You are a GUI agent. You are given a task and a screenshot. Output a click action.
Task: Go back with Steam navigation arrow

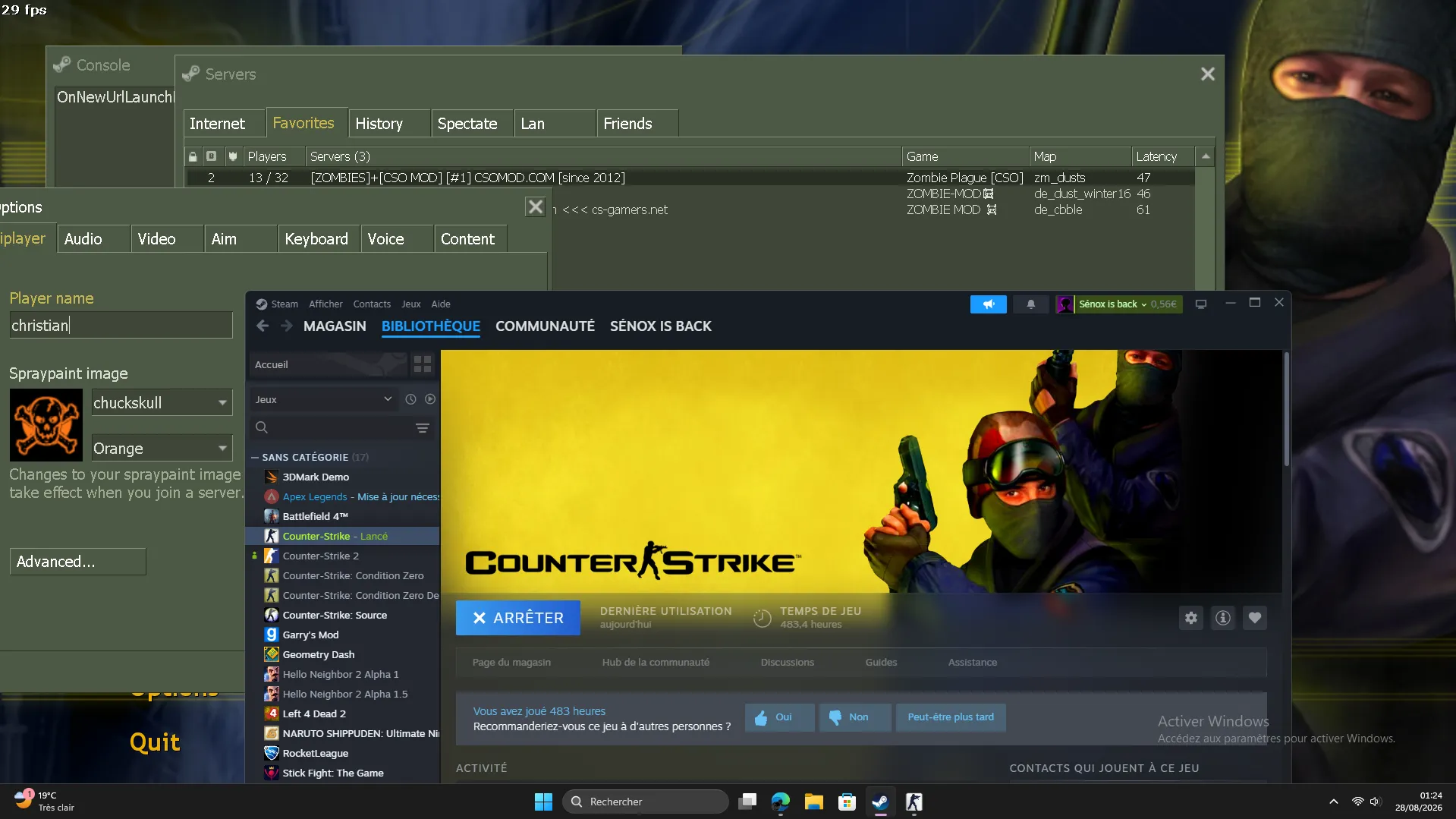click(x=263, y=326)
